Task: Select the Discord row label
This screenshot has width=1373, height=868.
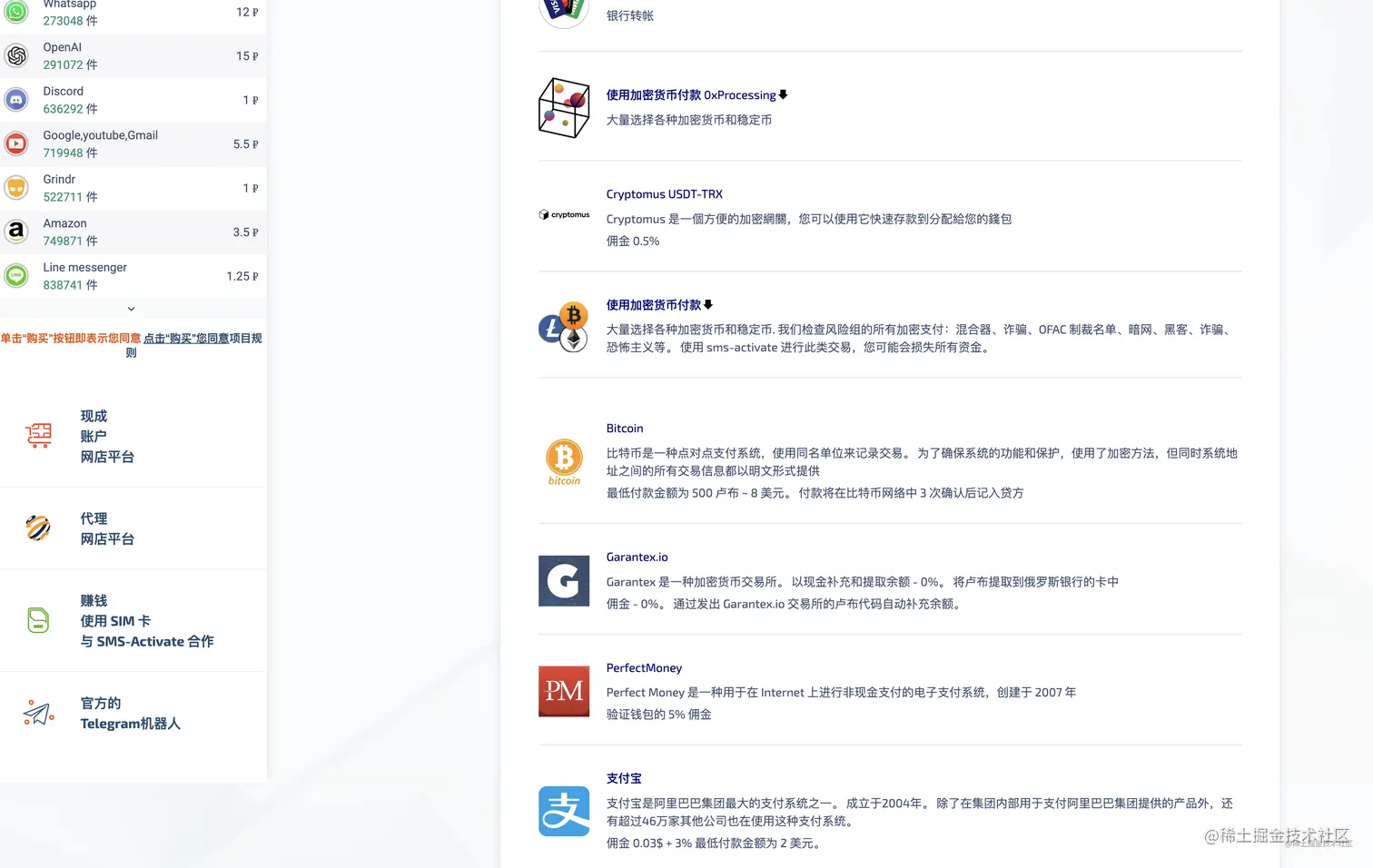Action: [x=63, y=92]
